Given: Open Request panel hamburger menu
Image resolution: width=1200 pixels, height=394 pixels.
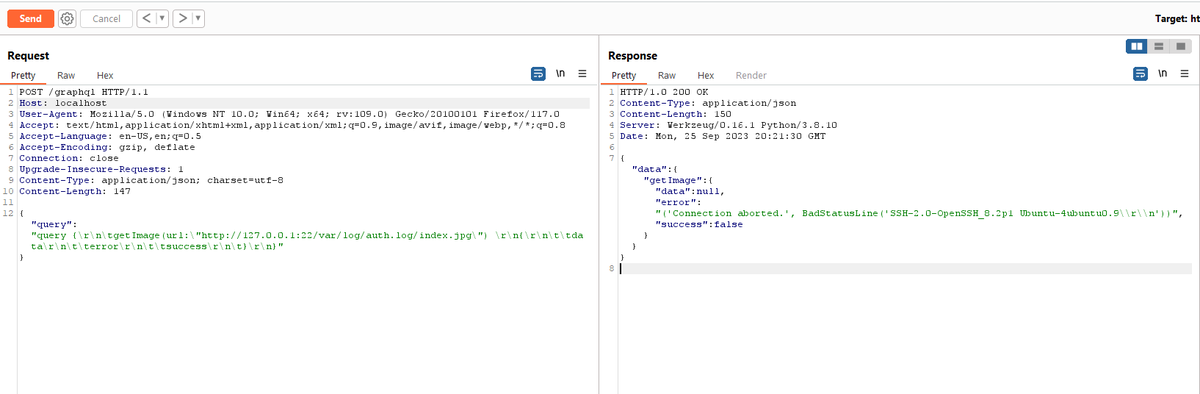Looking at the screenshot, I should (582, 74).
